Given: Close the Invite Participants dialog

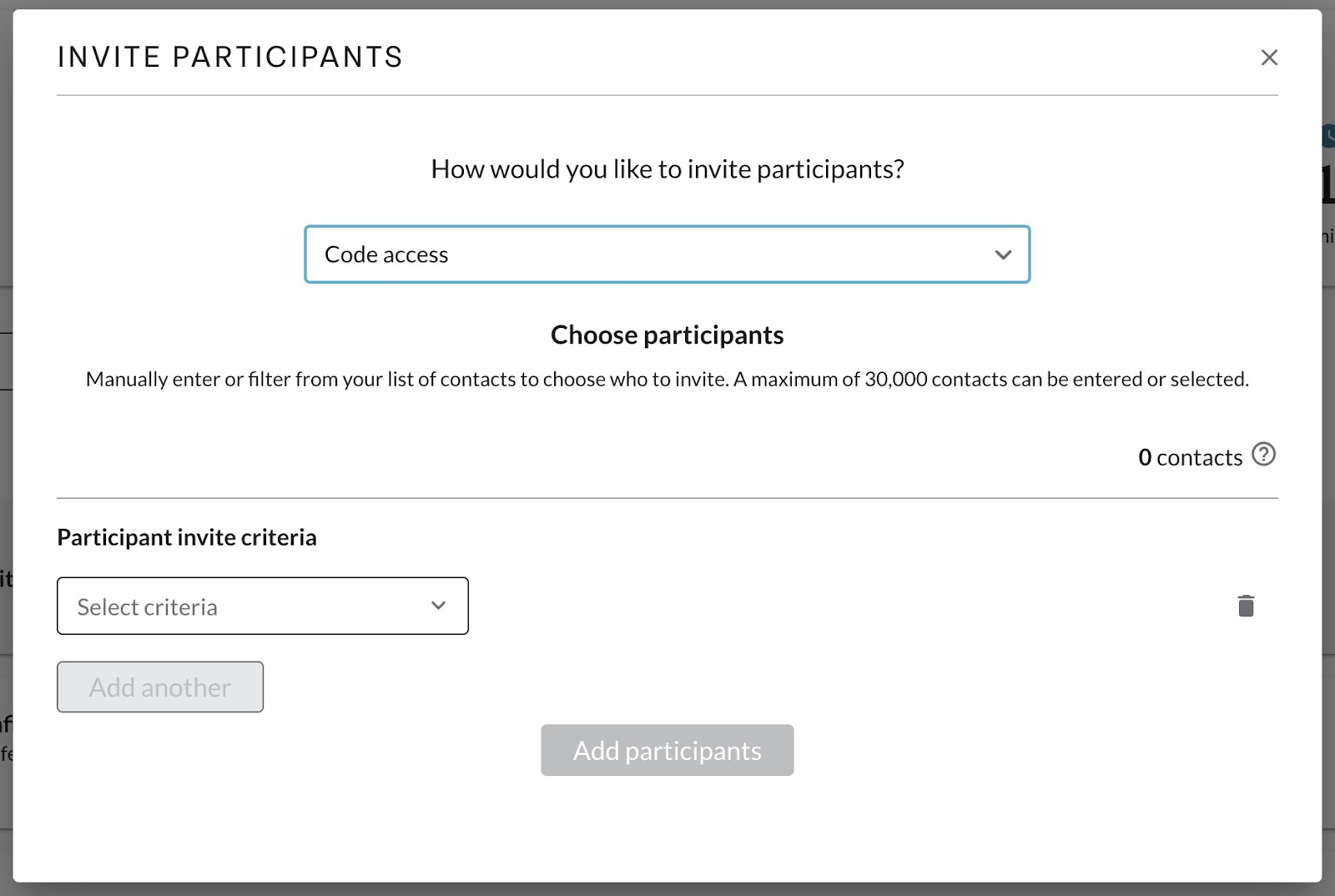Looking at the screenshot, I should coord(1269,58).
